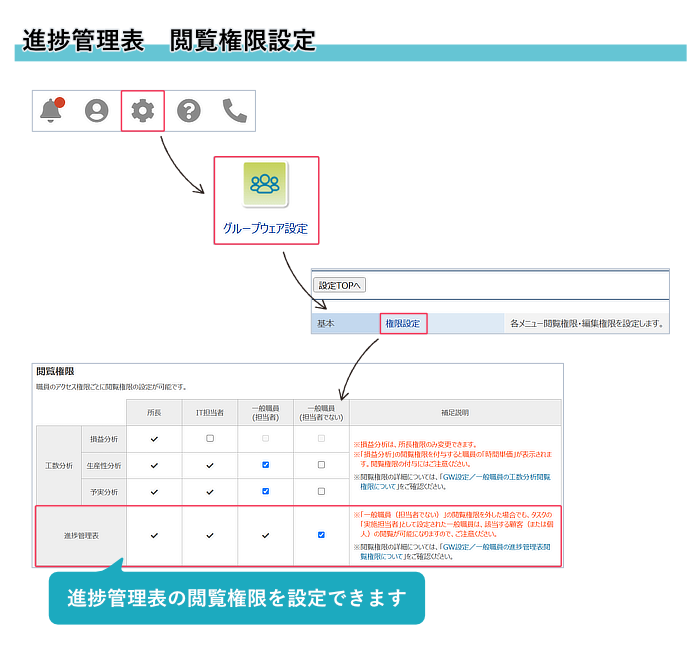This screenshot has width=700, height=650.
Task: Click the user account profile icon
Action: [x=96, y=110]
